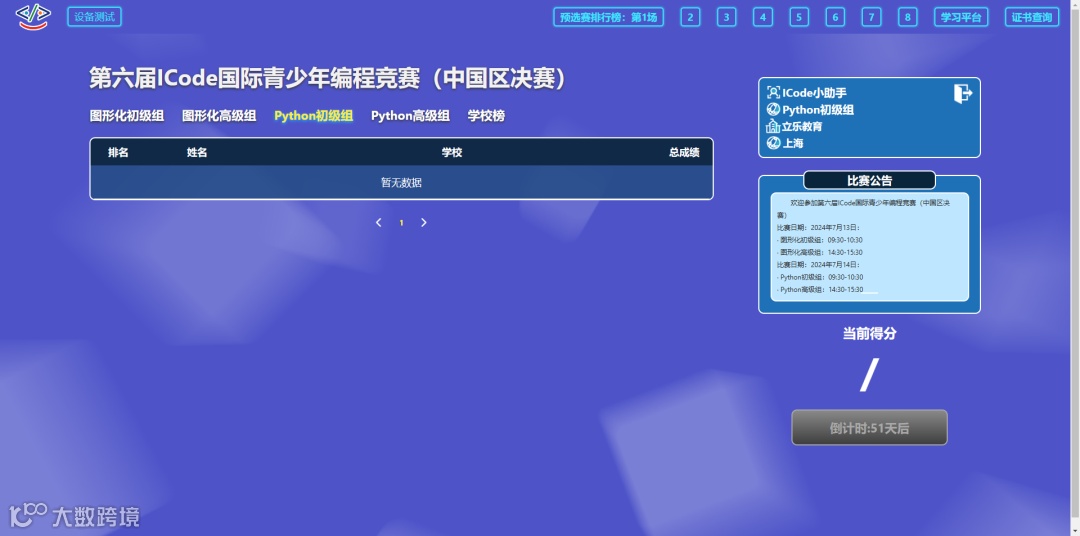Click announcement line Python初级组：09:30-10:30
The height and width of the screenshot is (536, 1080).
pos(820,277)
